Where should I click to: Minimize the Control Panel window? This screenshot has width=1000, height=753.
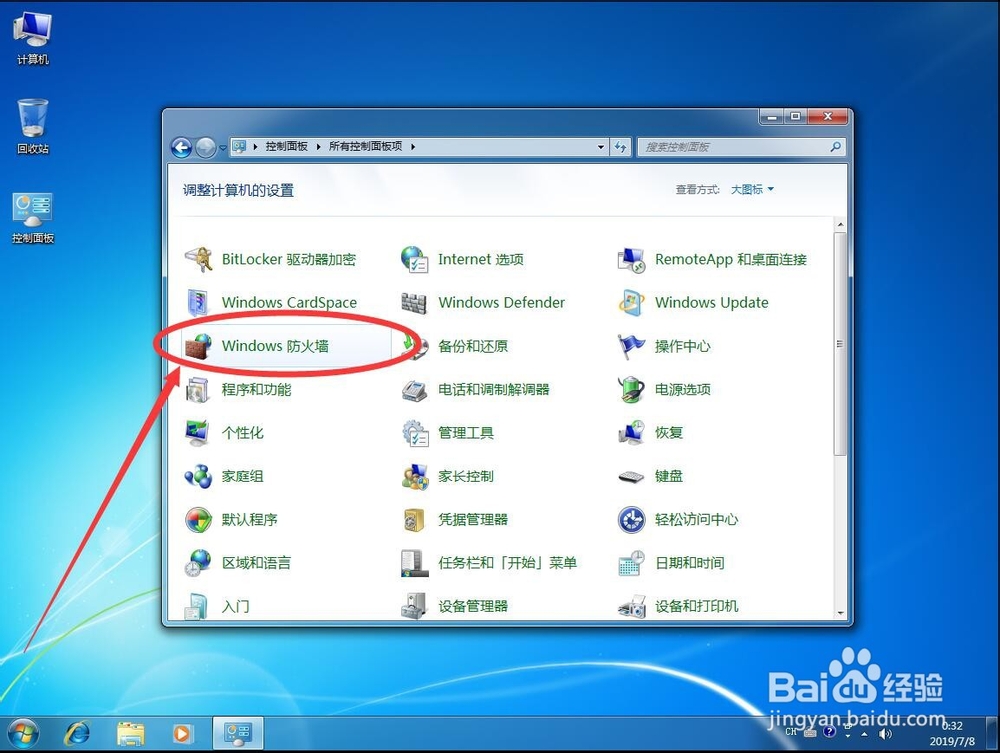(772, 117)
